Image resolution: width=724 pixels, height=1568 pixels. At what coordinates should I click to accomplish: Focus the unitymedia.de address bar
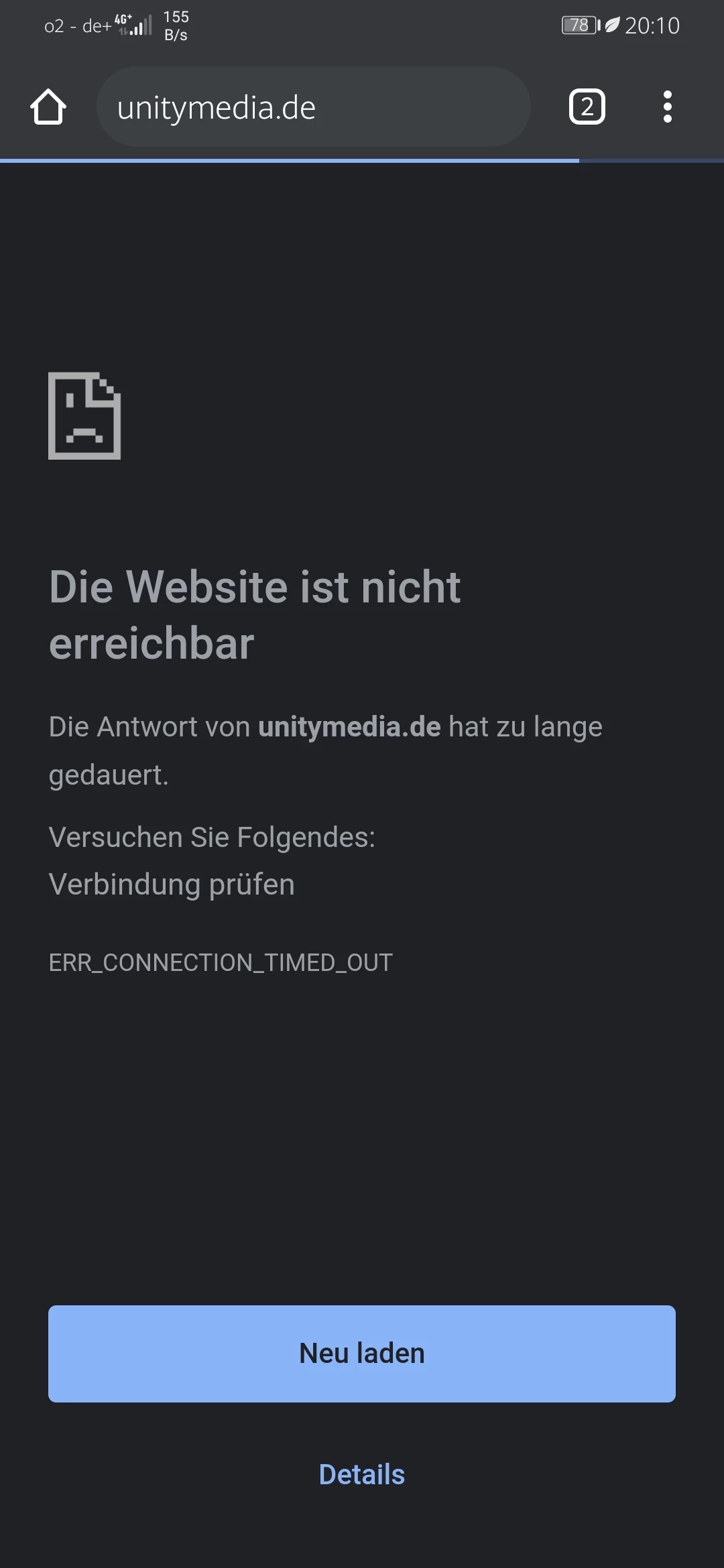tap(314, 107)
